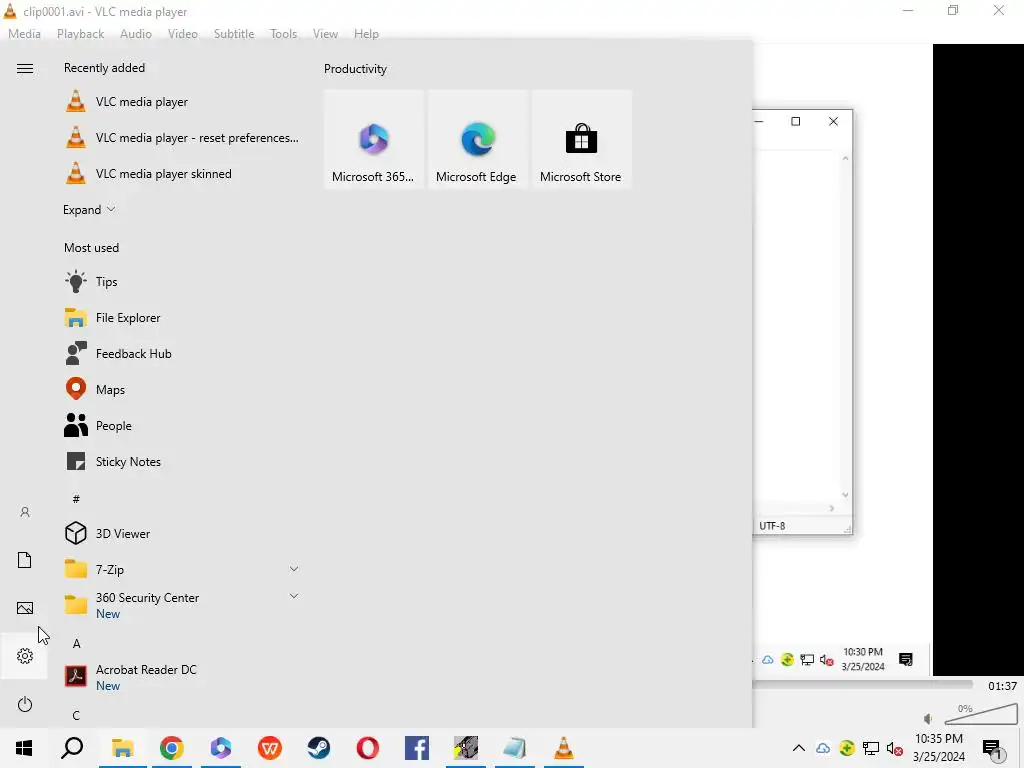Open the Media menu in VLC
The height and width of the screenshot is (768, 1024).
(x=24, y=34)
